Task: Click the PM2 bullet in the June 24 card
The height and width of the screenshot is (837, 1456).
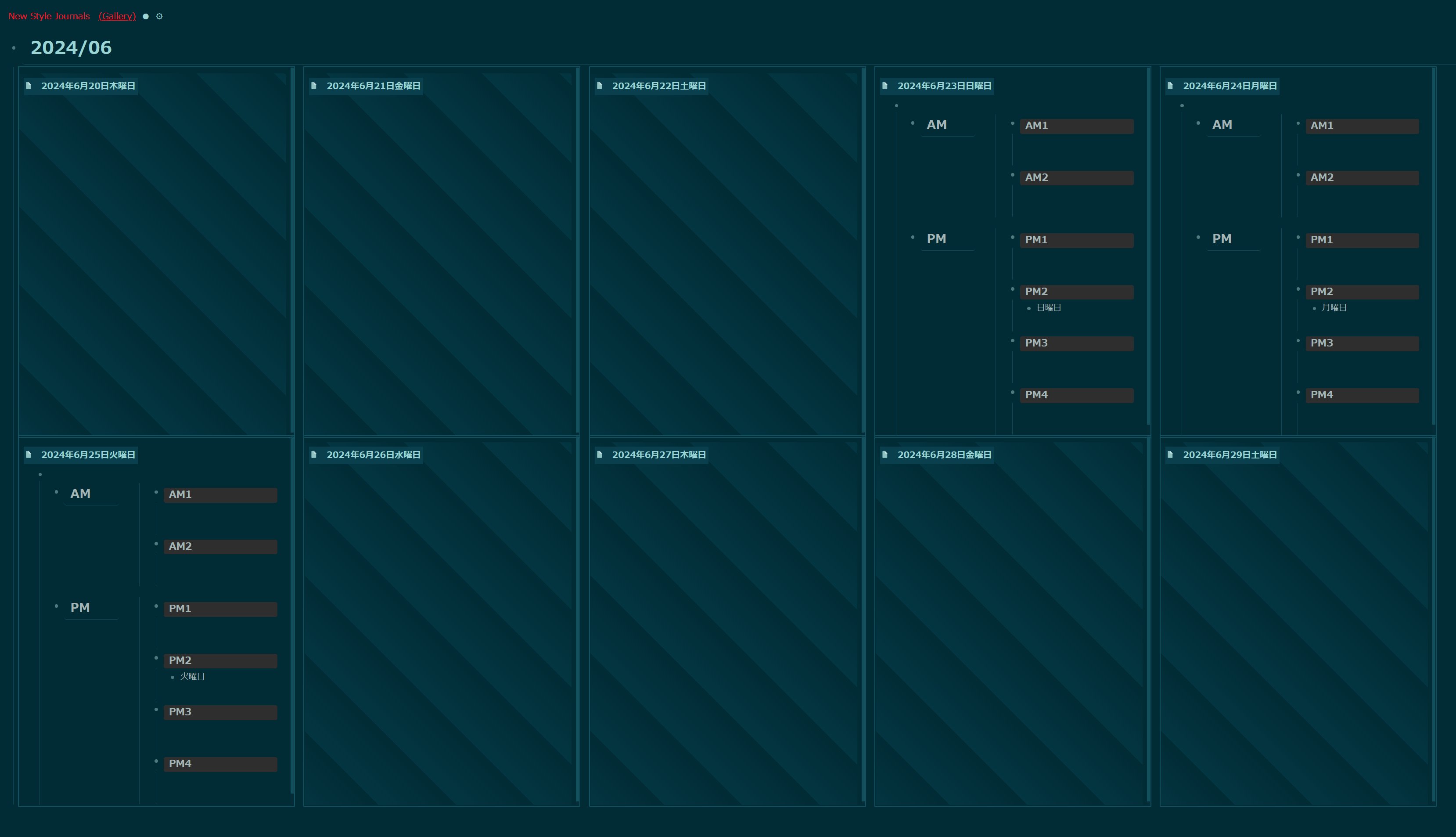Action: 1298,289
